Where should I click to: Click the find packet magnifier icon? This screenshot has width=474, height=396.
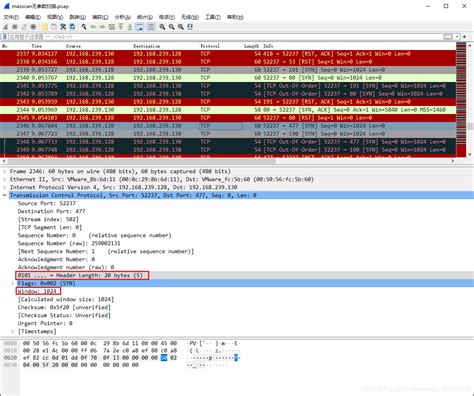[84, 27]
